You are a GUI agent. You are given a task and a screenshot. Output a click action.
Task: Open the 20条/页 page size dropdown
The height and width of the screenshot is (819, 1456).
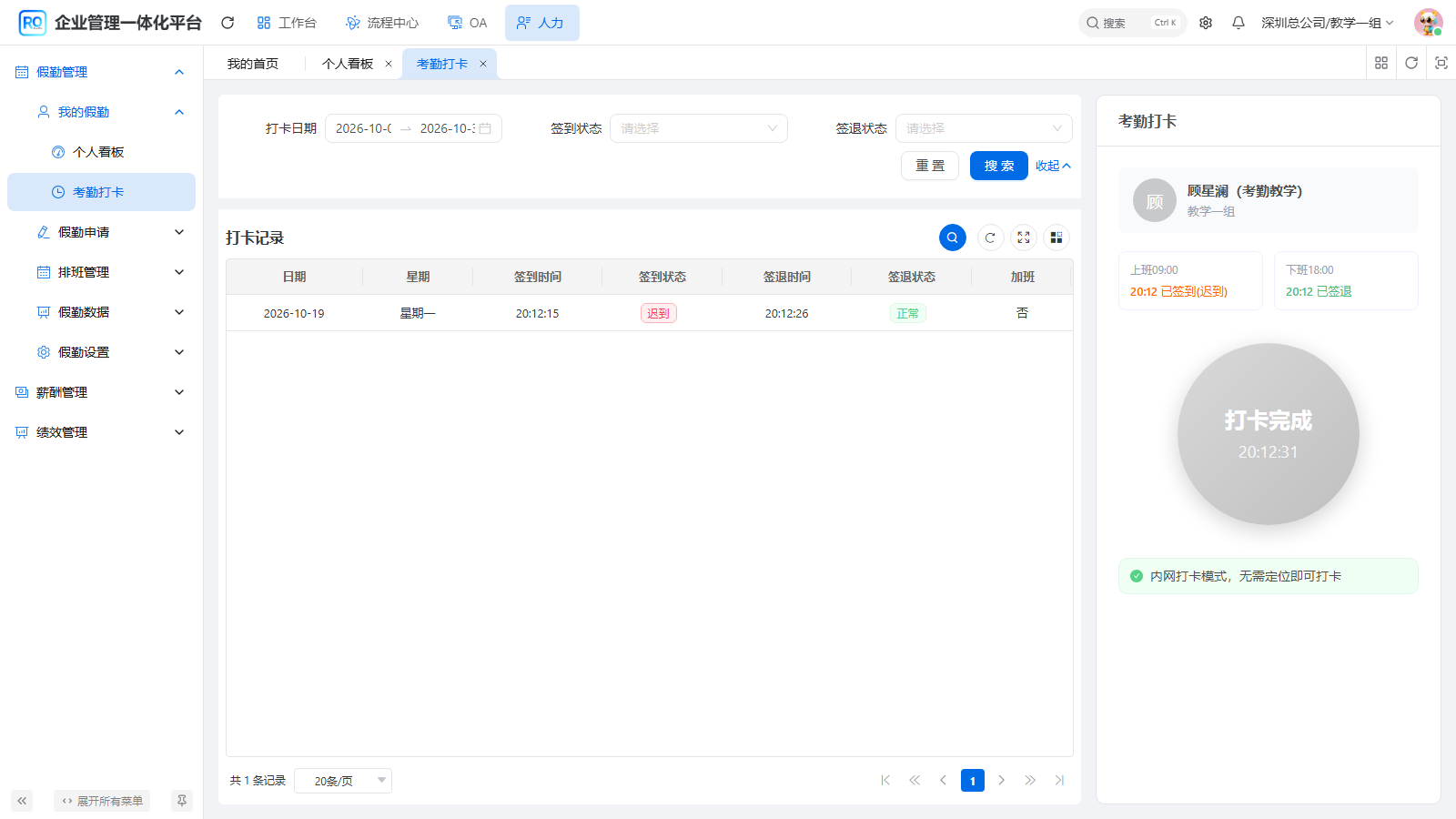click(x=343, y=781)
